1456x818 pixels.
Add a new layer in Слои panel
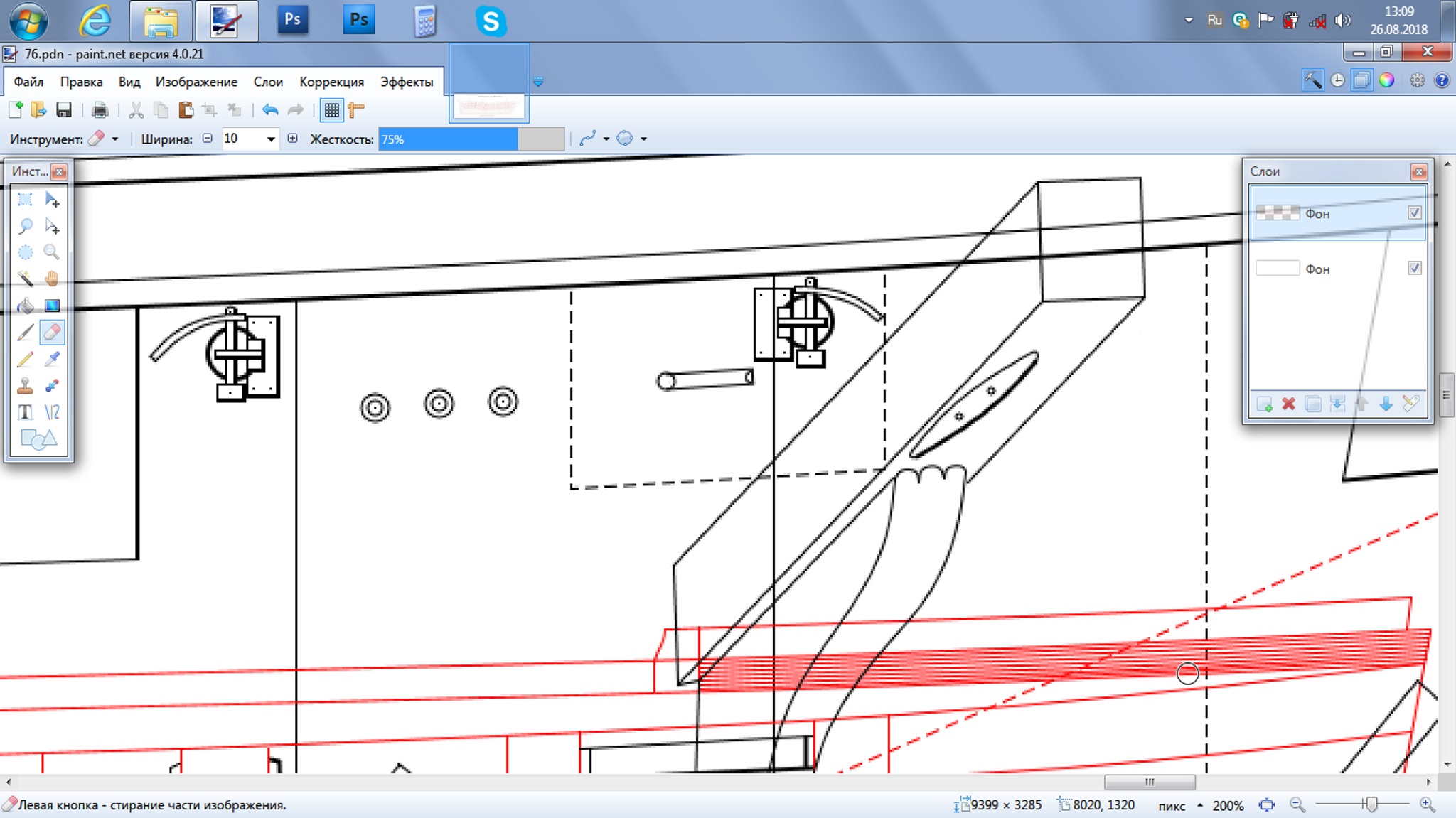point(1264,404)
